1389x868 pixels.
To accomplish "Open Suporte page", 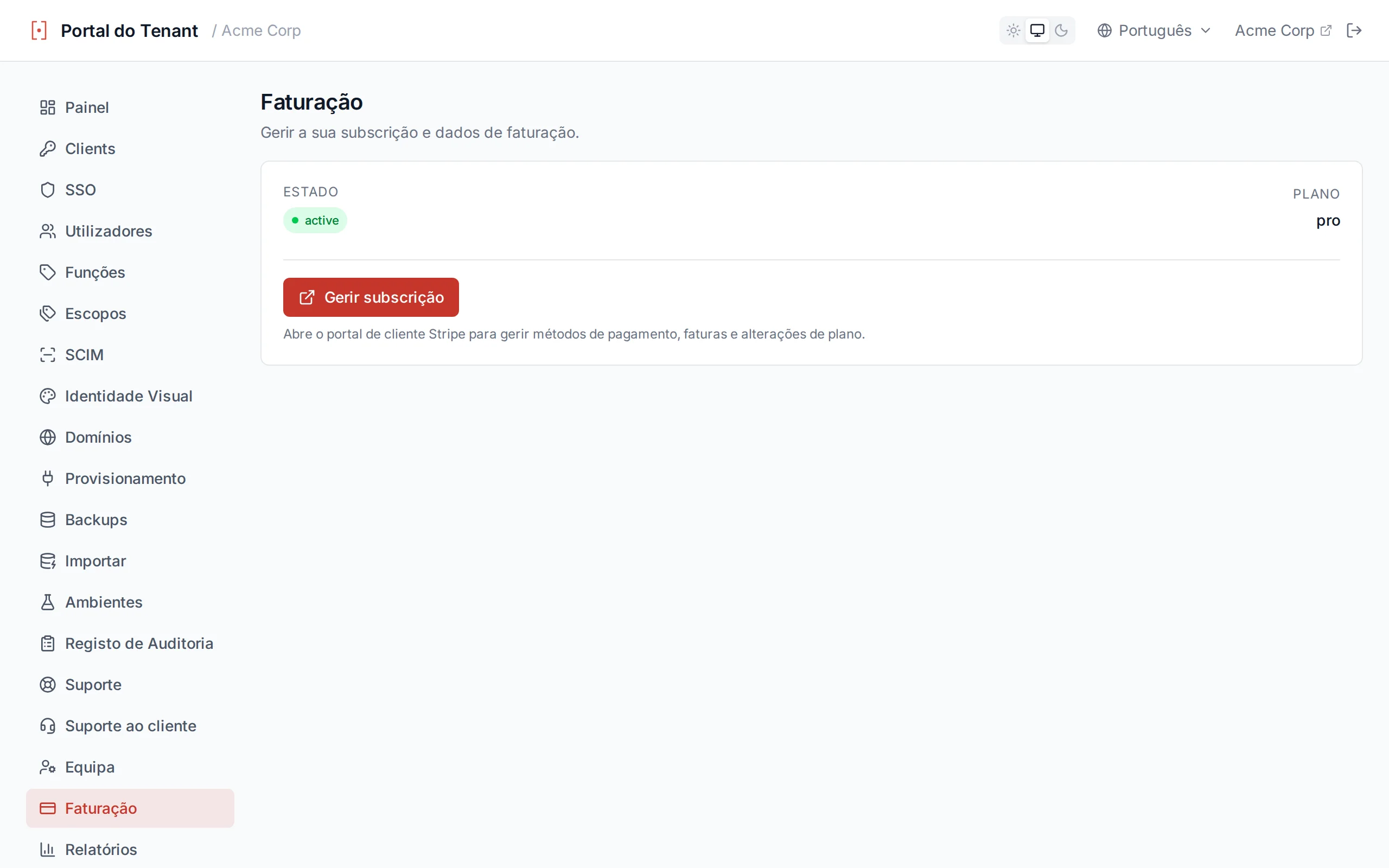I will (x=130, y=685).
